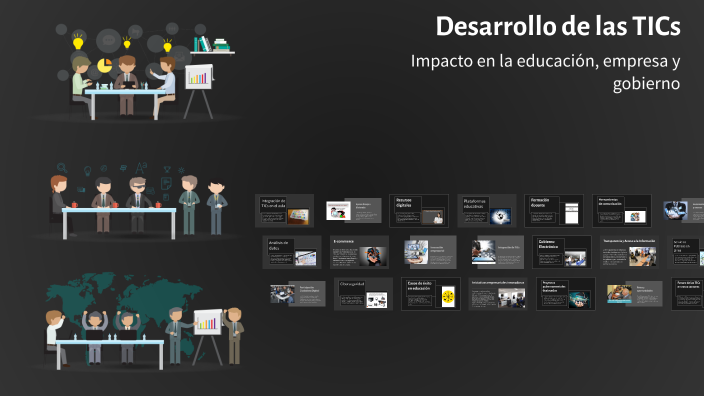
Task: Click the 'Desarrollo de las TICs' title
Action: [558, 26]
